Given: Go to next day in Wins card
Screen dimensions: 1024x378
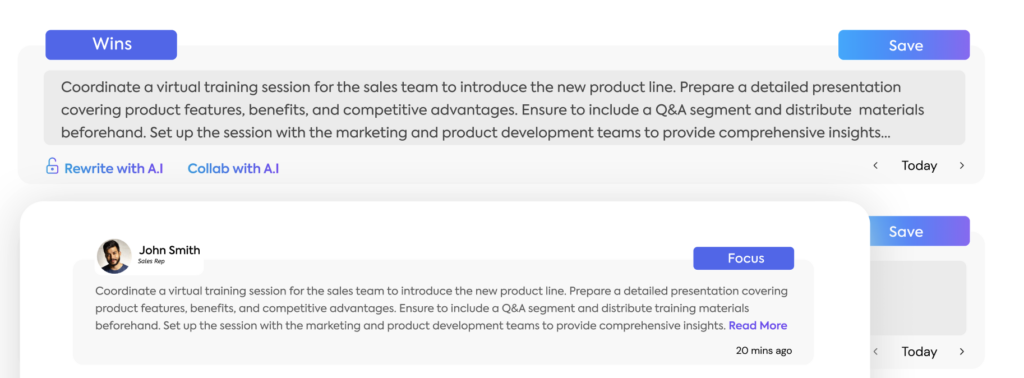Looking at the screenshot, I should click(961, 166).
